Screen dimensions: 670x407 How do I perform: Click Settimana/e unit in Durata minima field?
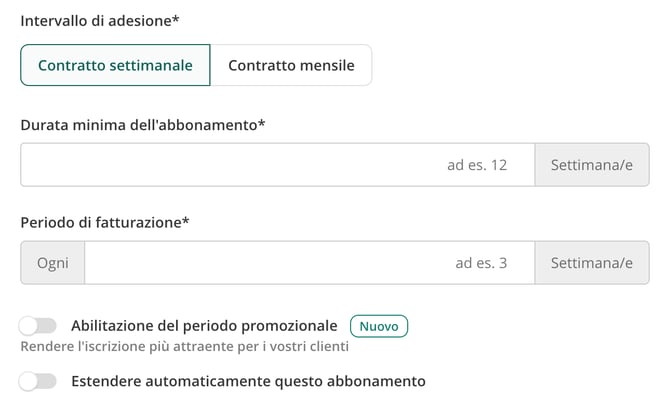pos(592,165)
